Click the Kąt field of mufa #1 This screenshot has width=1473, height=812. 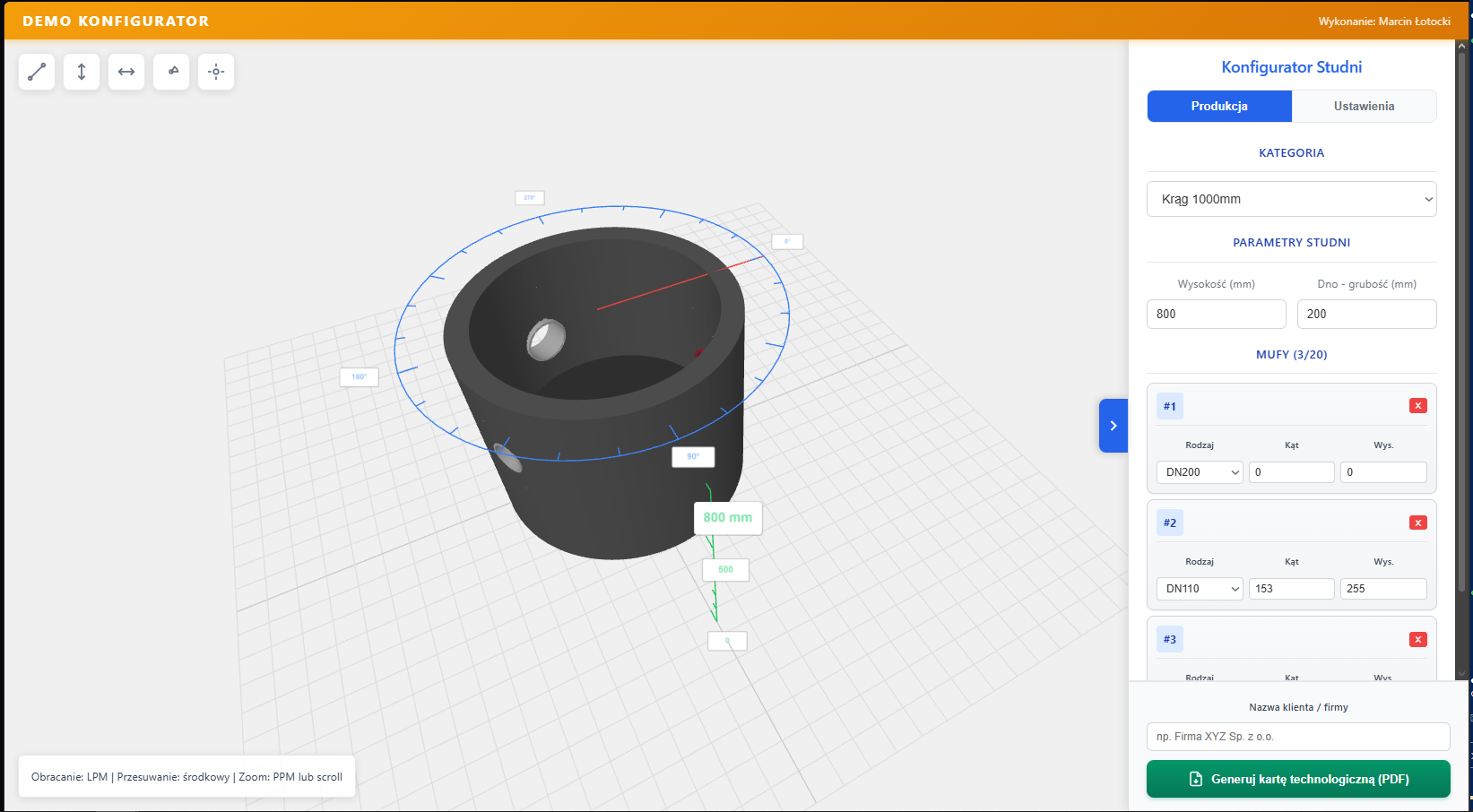[1292, 472]
